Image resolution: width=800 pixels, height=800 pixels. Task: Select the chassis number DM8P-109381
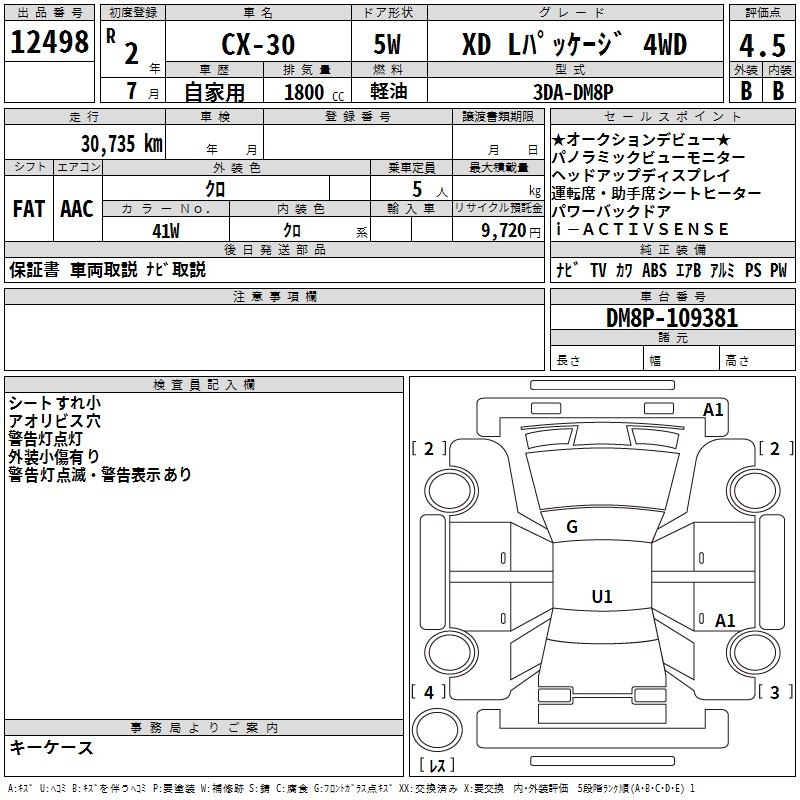[672, 319]
